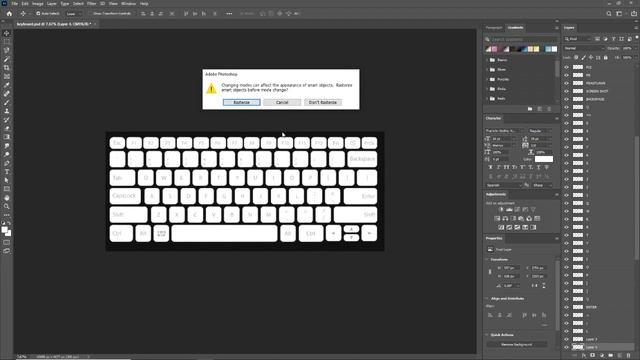The width and height of the screenshot is (640, 360).
Task: Click create new group folder icon in Layers panel
Action: click(x=611, y=356)
